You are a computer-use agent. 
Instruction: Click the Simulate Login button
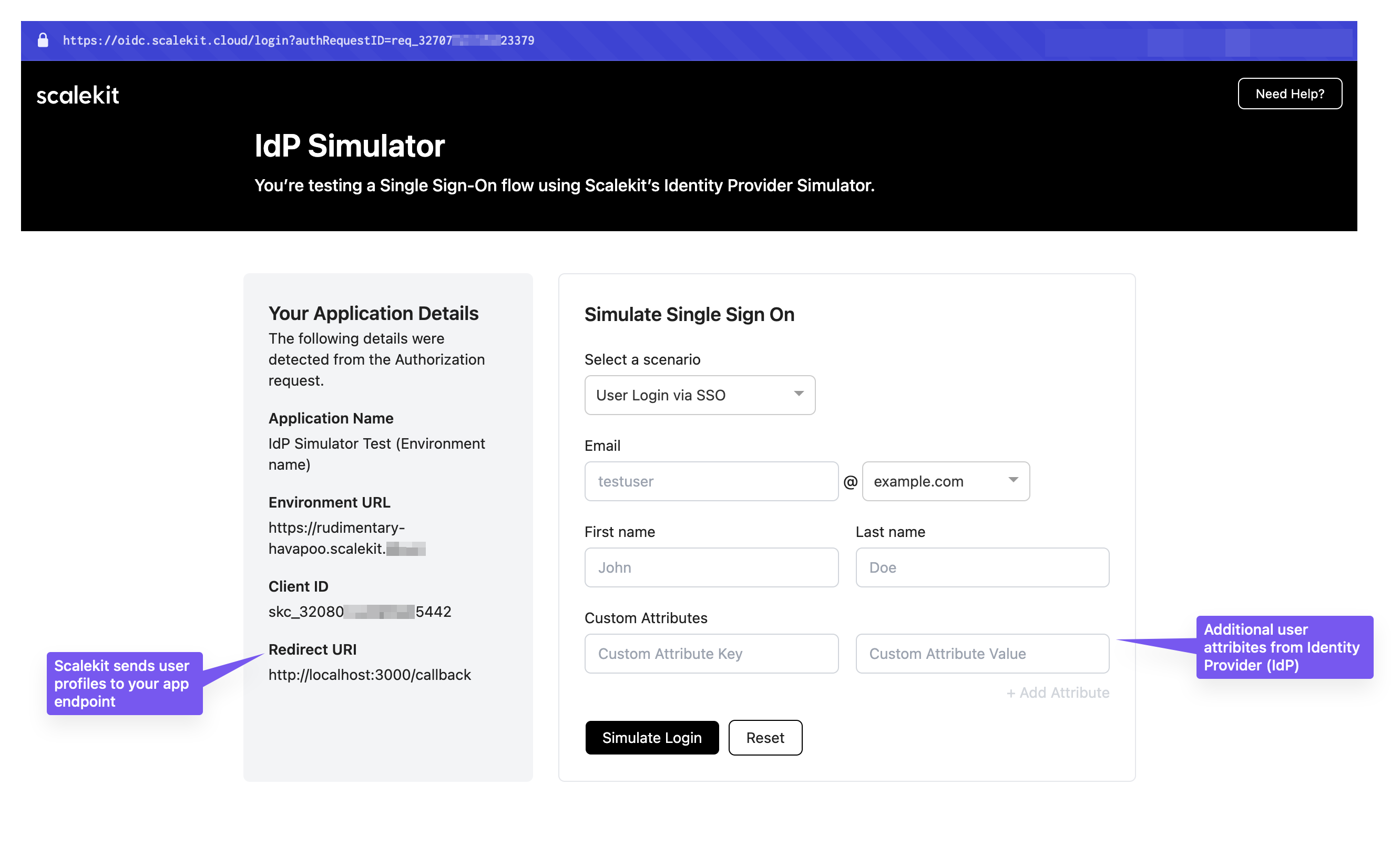[x=652, y=737]
